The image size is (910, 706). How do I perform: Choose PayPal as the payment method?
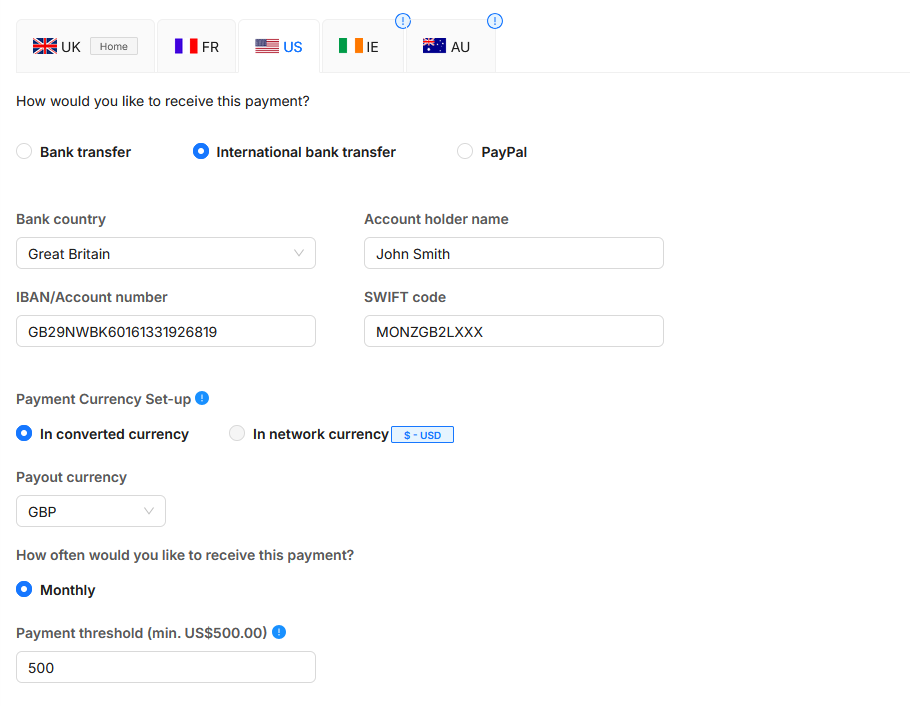tap(465, 152)
